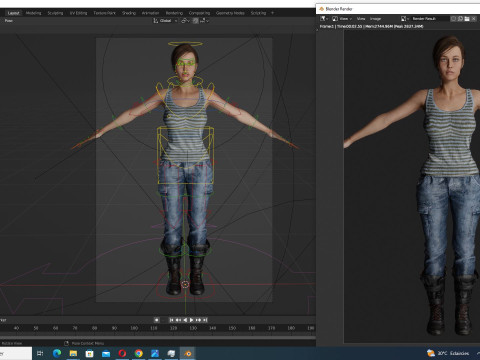Viewport: 480px width, 360px height.
Task: Open Windows Task View from taskbar
Action: [x=40, y=353]
